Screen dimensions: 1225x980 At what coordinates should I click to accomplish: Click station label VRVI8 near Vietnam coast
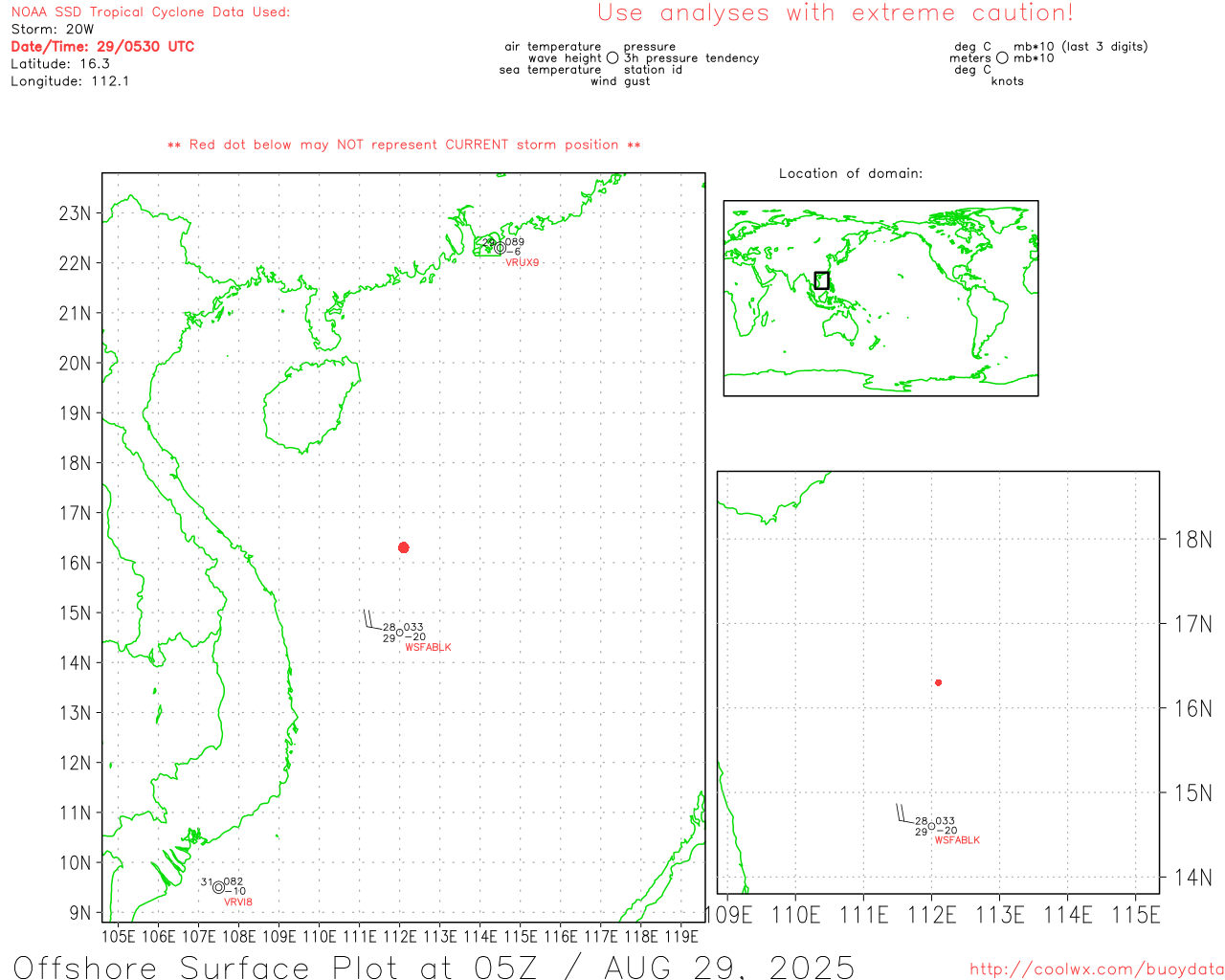tap(238, 902)
